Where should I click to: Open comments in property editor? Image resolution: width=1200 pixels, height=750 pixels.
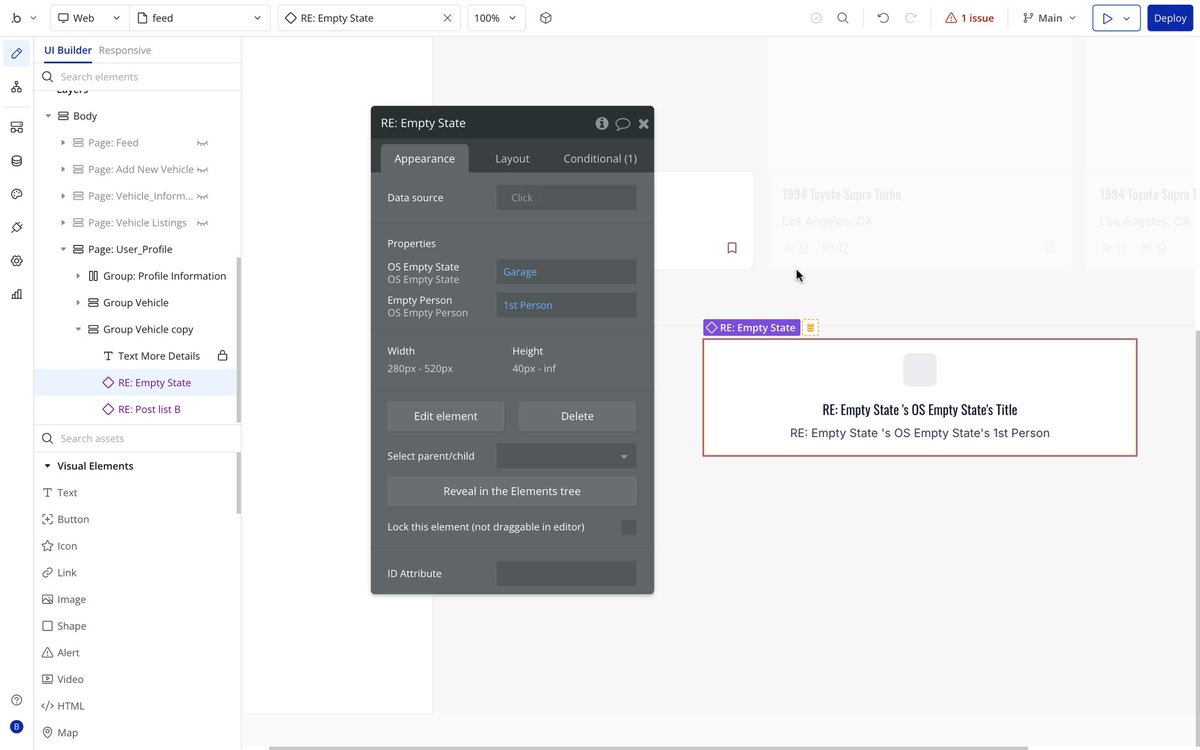click(x=622, y=123)
